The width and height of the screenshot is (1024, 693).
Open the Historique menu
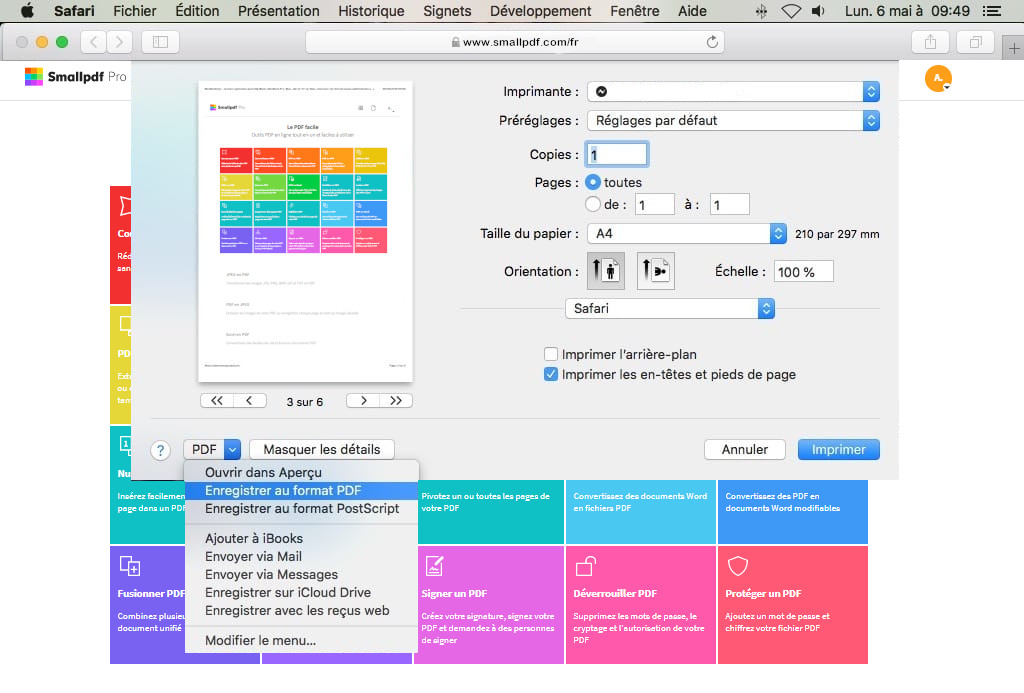(x=371, y=11)
